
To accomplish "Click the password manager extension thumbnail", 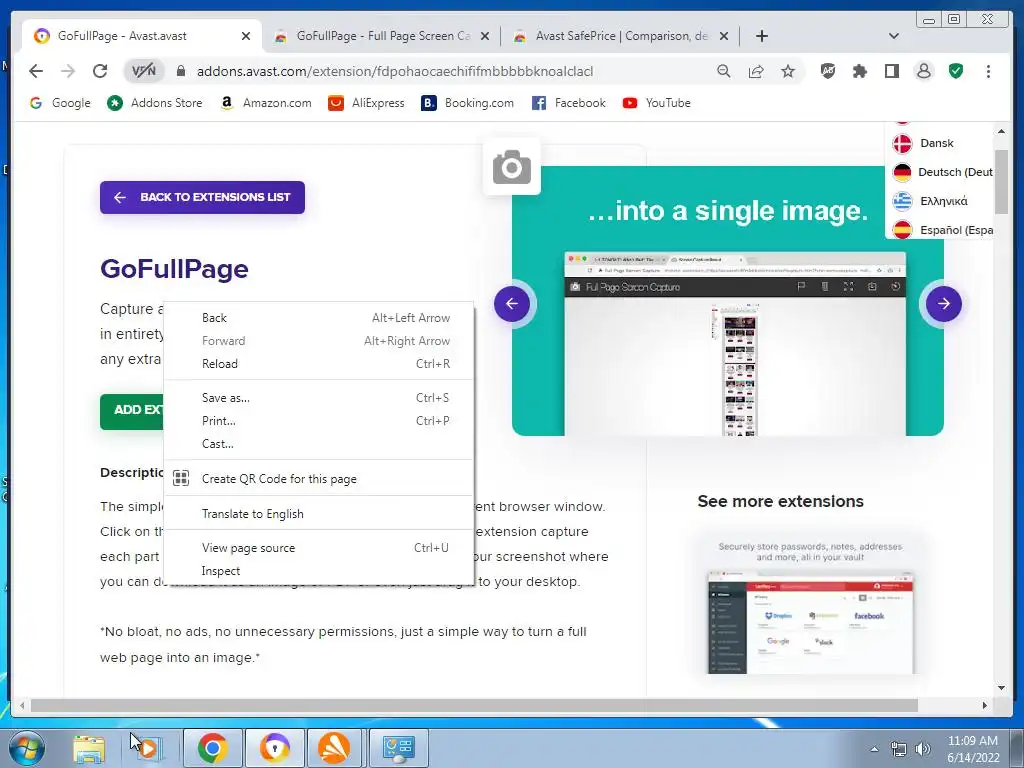I will click(x=810, y=607).
